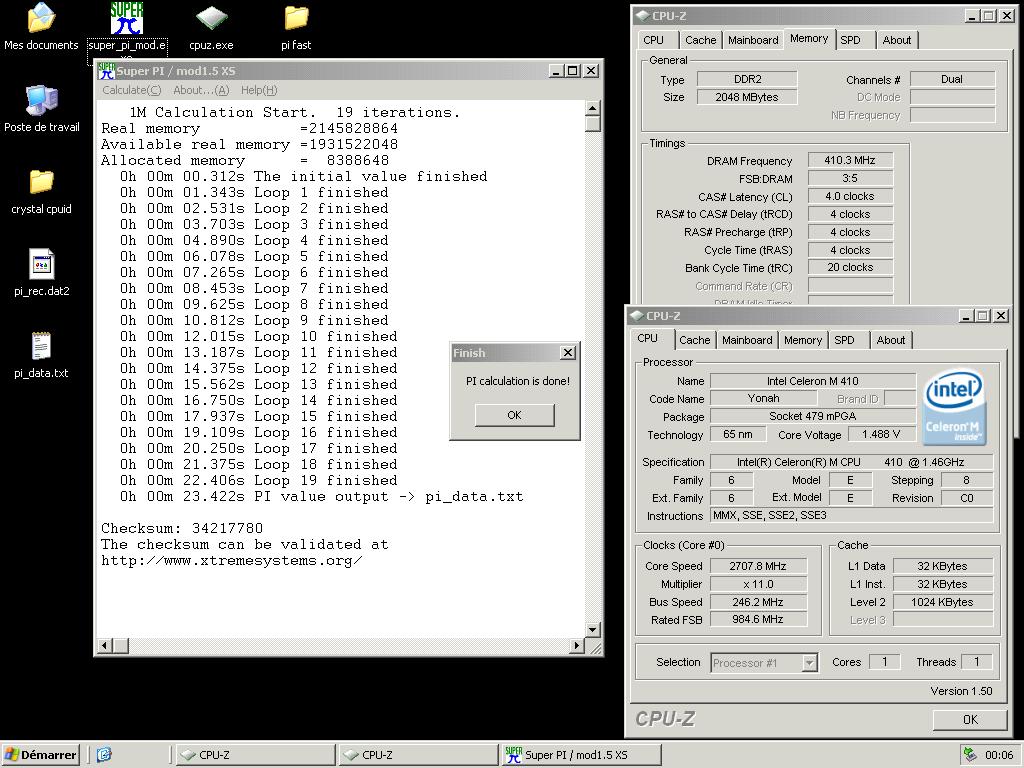Viewport: 1024px width, 768px height.
Task: Launch the super_pi_mod.exe desktop icon
Action: 127,26
